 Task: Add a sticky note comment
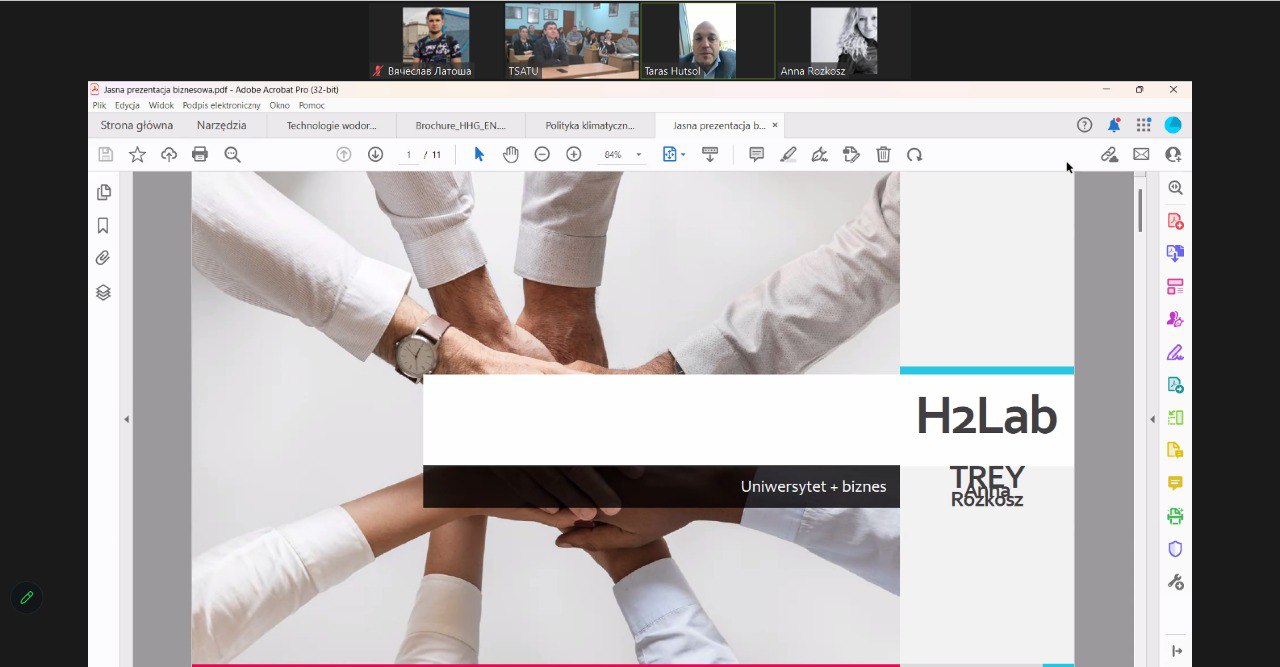pos(757,154)
